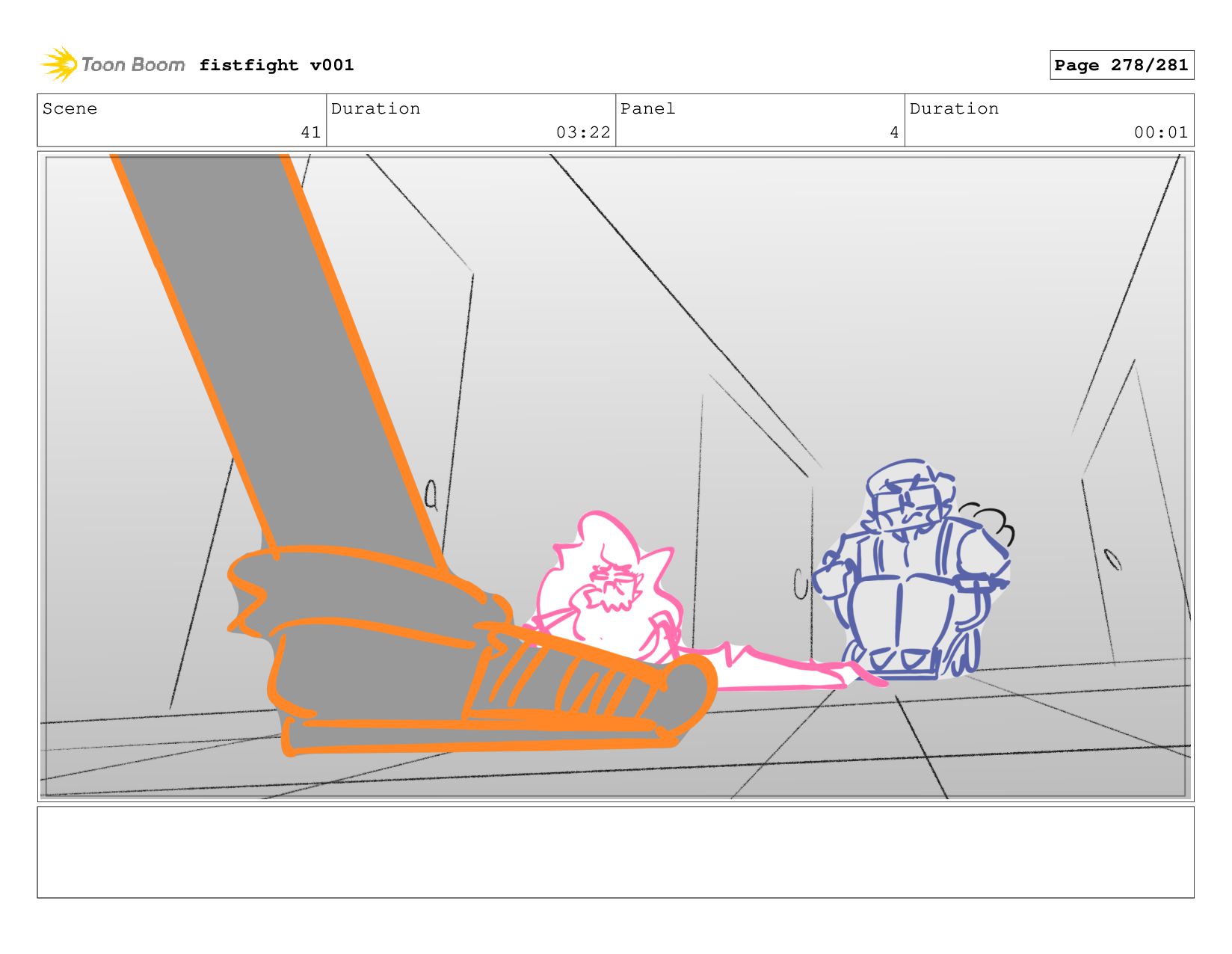Select the panel number '4'
This screenshot has height=954, width=1232.
point(894,132)
